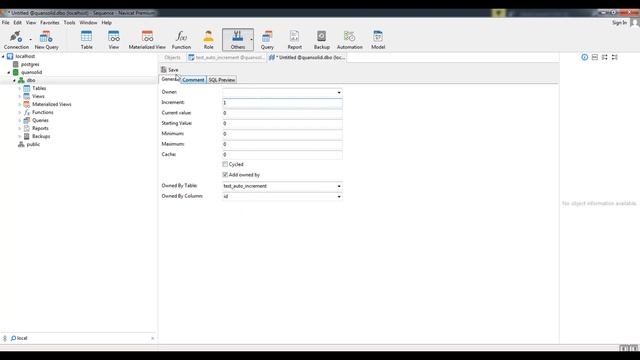Switch to the Objects tab
This screenshot has width=640, height=360.
pos(172,58)
